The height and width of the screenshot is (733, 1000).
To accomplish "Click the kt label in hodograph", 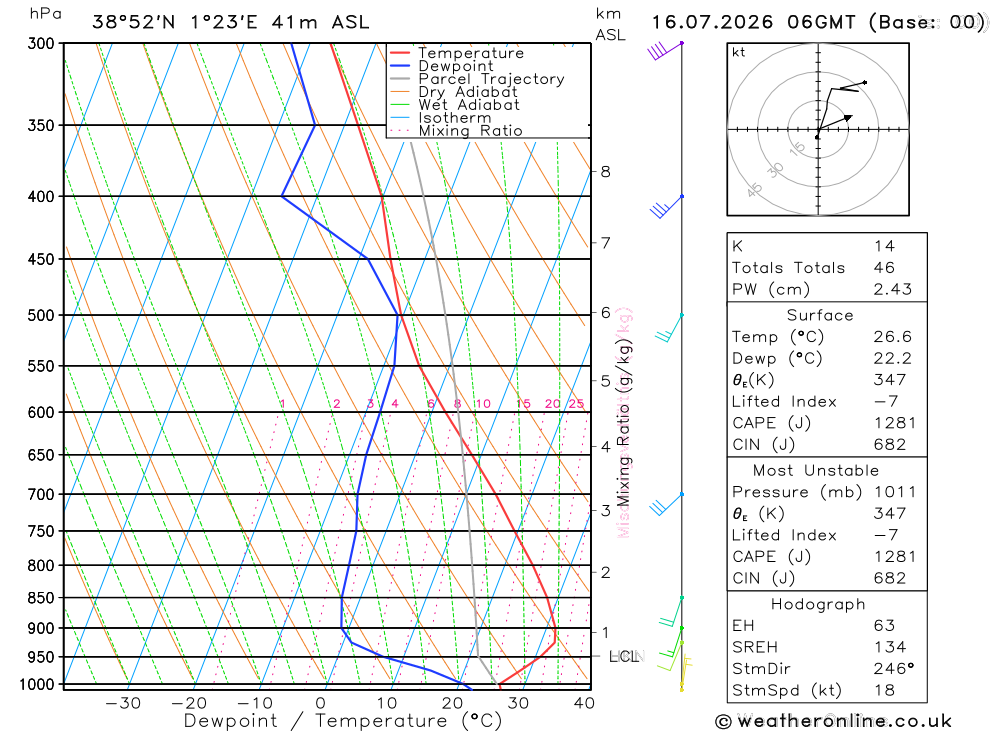I will point(739,52).
